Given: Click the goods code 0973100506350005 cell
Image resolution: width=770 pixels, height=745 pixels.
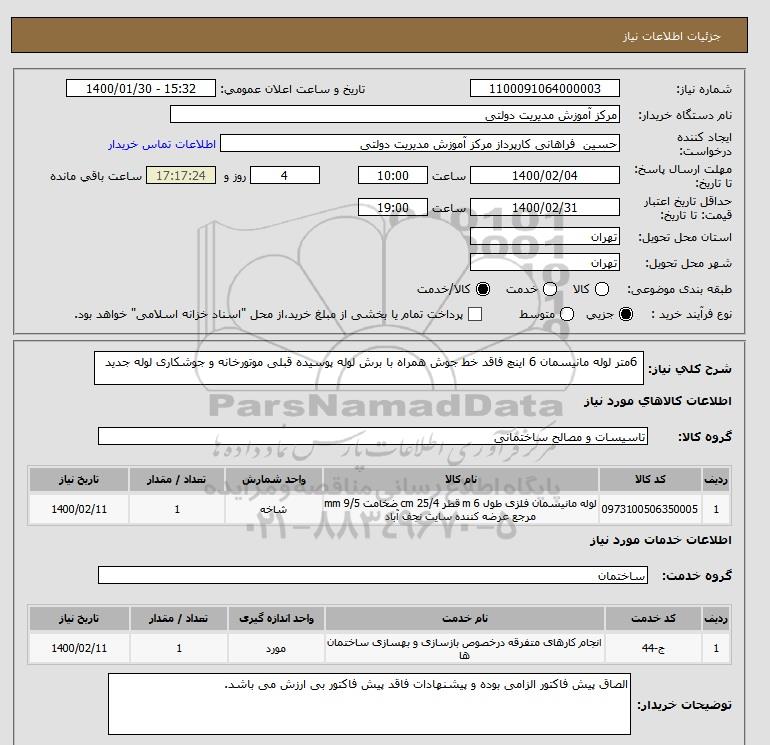Looking at the screenshot, I should click(650, 509).
